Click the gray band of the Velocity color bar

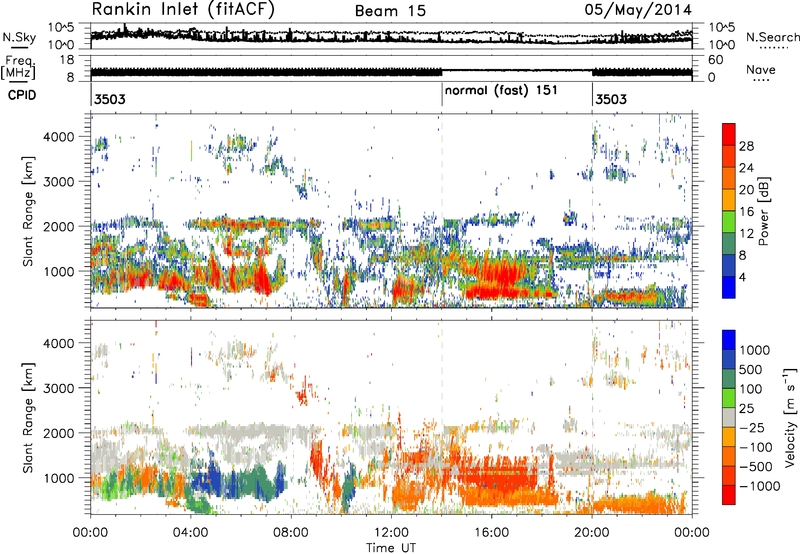tap(729, 417)
